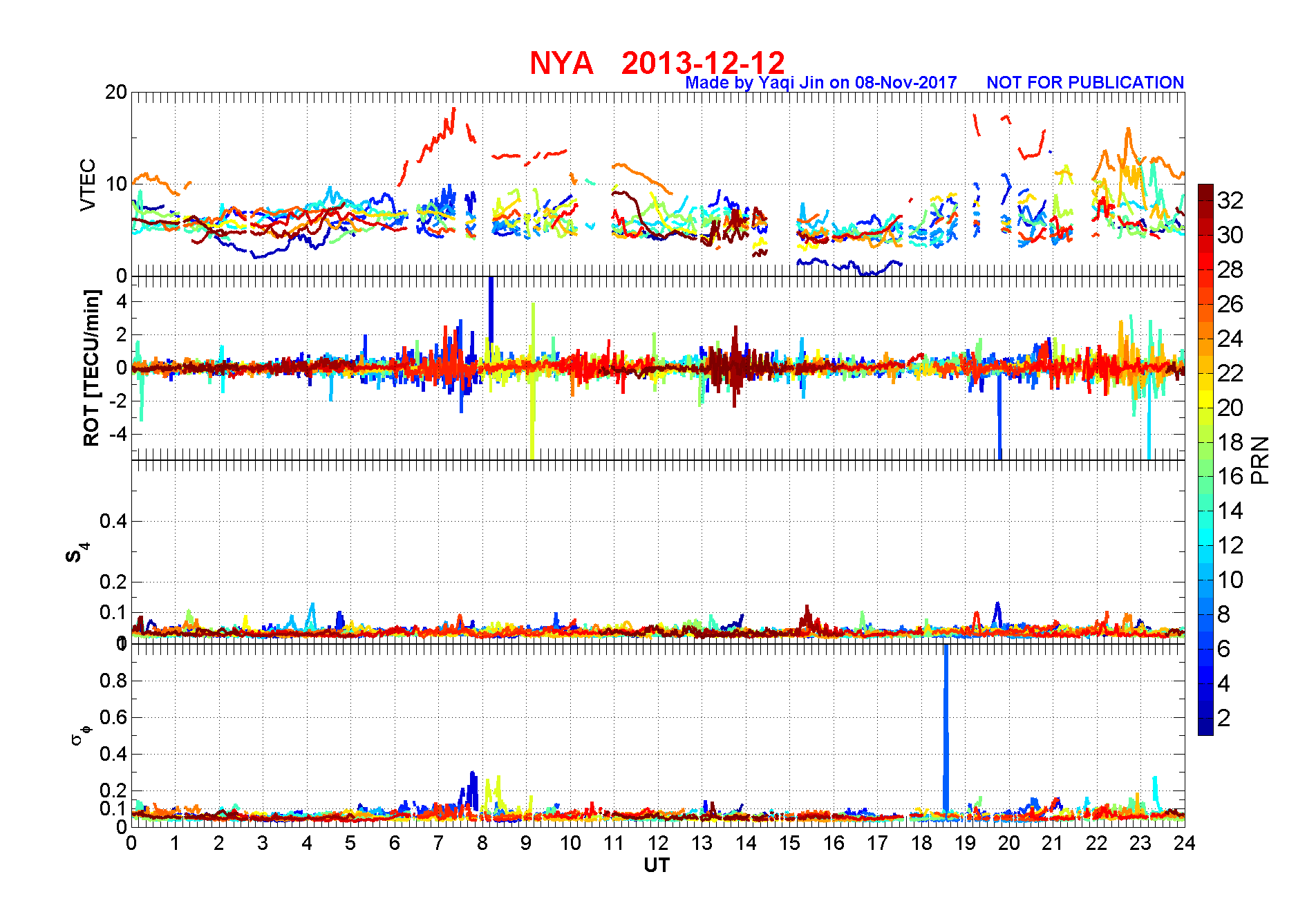The height and width of the screenshot is (919, 1316).
Task: Click colorbar tick label 24
Action: click(x=1230, y=339)
